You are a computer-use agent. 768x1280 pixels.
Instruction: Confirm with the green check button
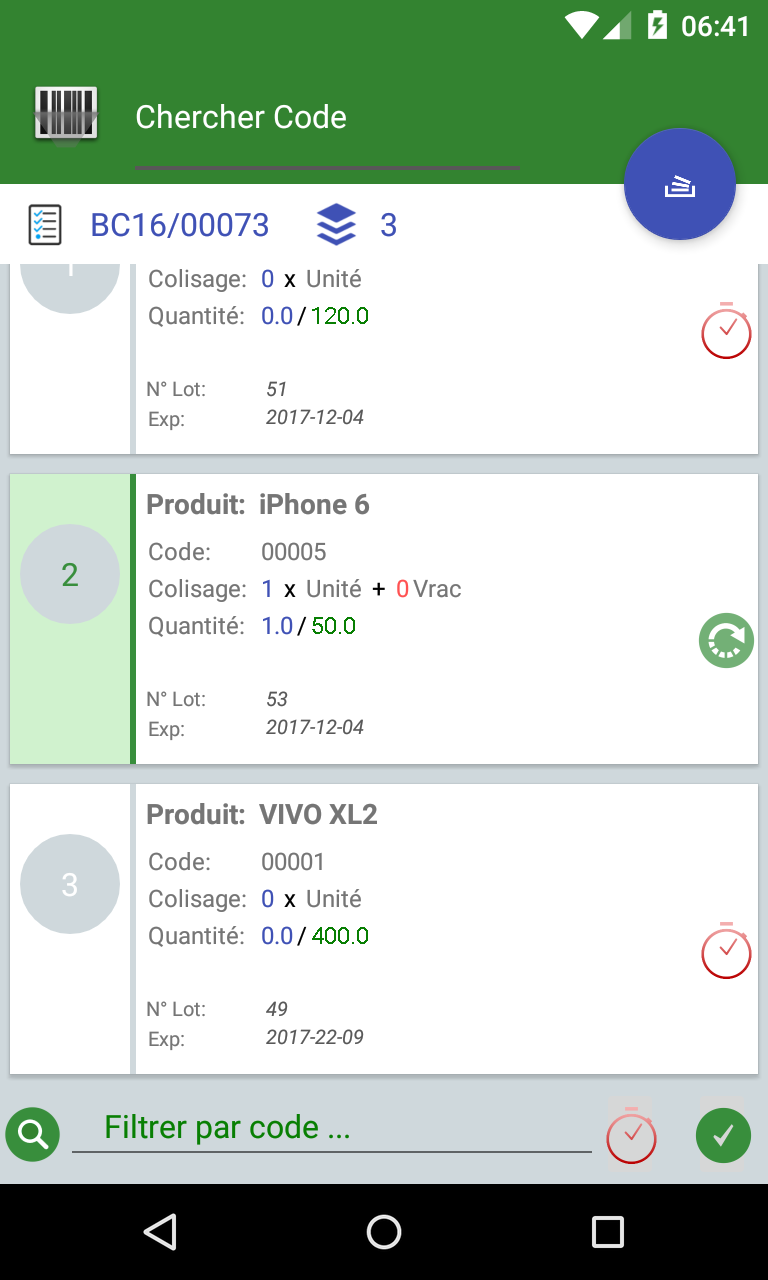click(723, 1134)
